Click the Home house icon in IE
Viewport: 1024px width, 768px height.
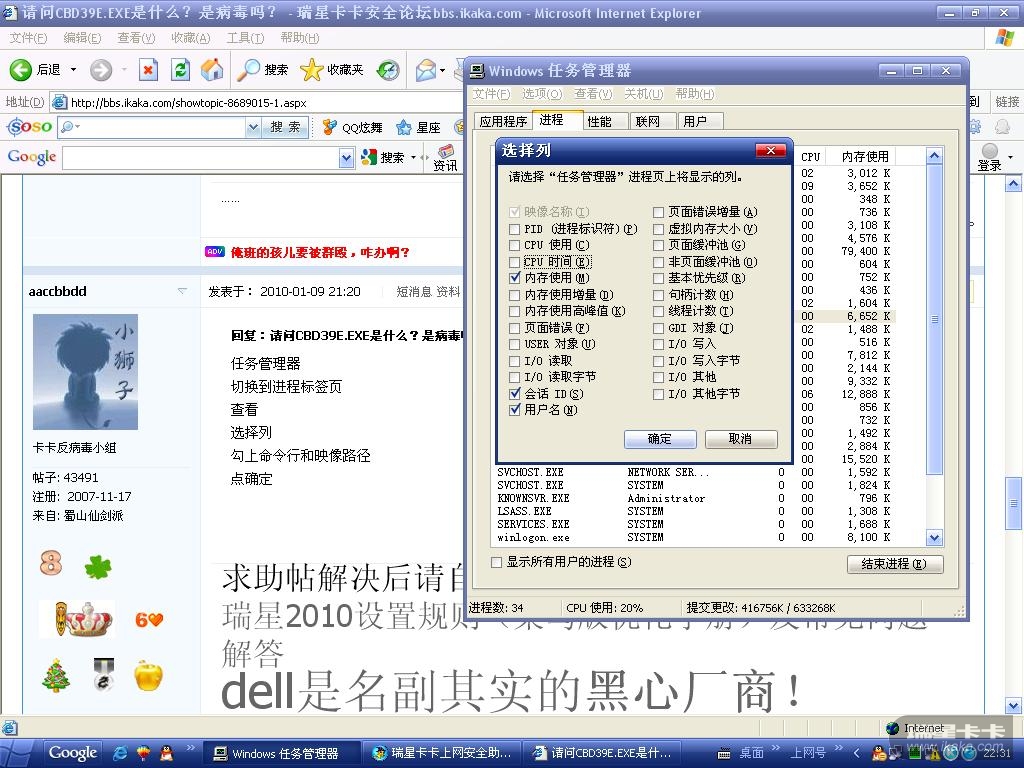pyautogui.click(x=212, y=69)
